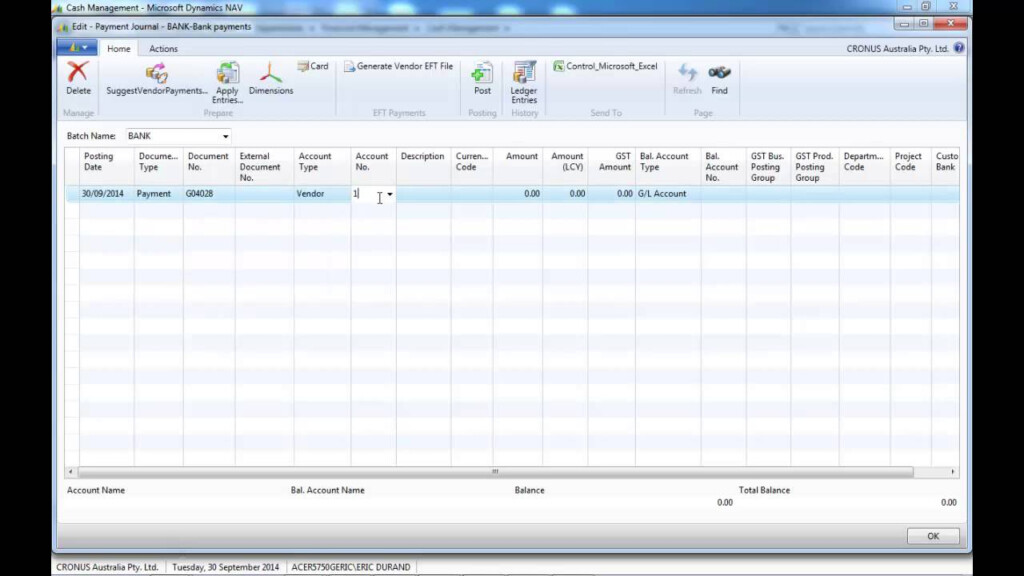Click the Amount (LCY) column header

[x=566, y=167]
